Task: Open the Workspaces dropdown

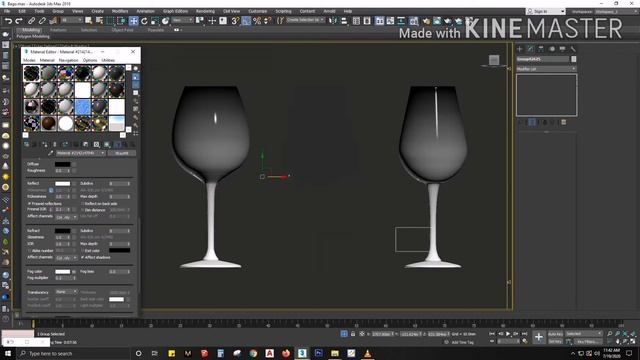Action: click(x=616, y=11)
